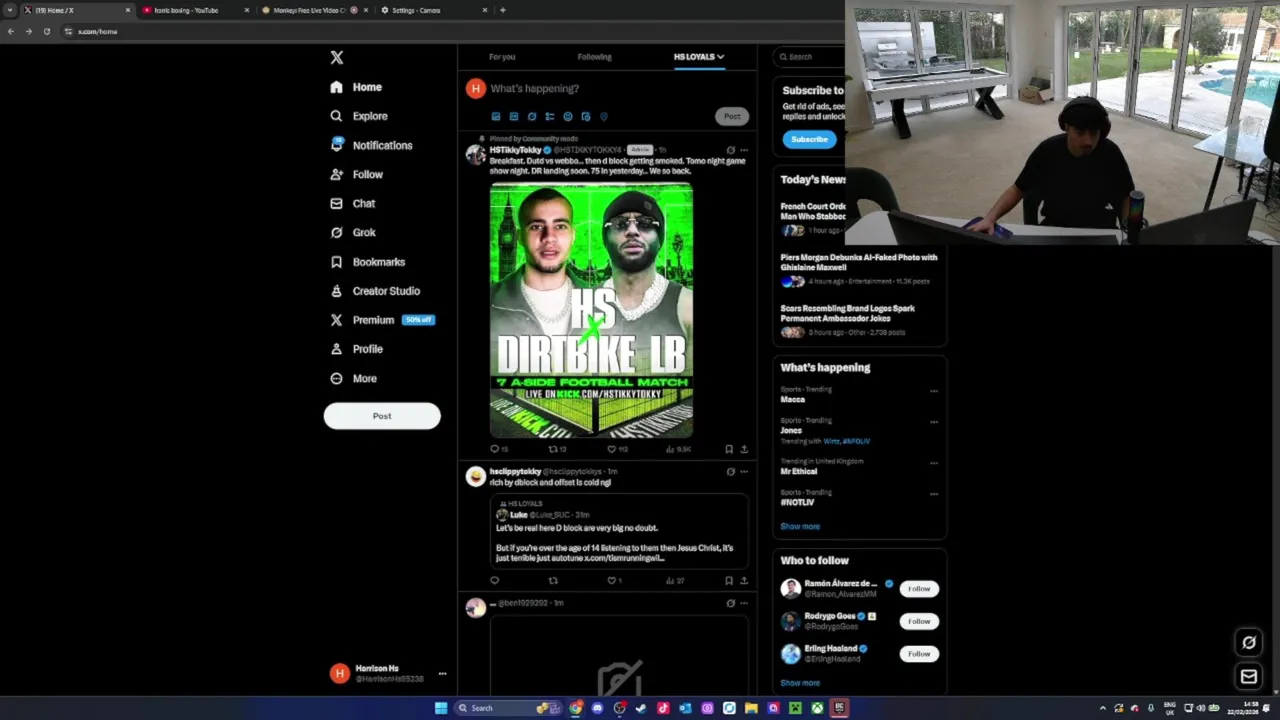Image resolution: width=1280 pixels, height=720 pixels.
Task: Click the Grok enhance icon in the composer
Action: tap(531, 116)
